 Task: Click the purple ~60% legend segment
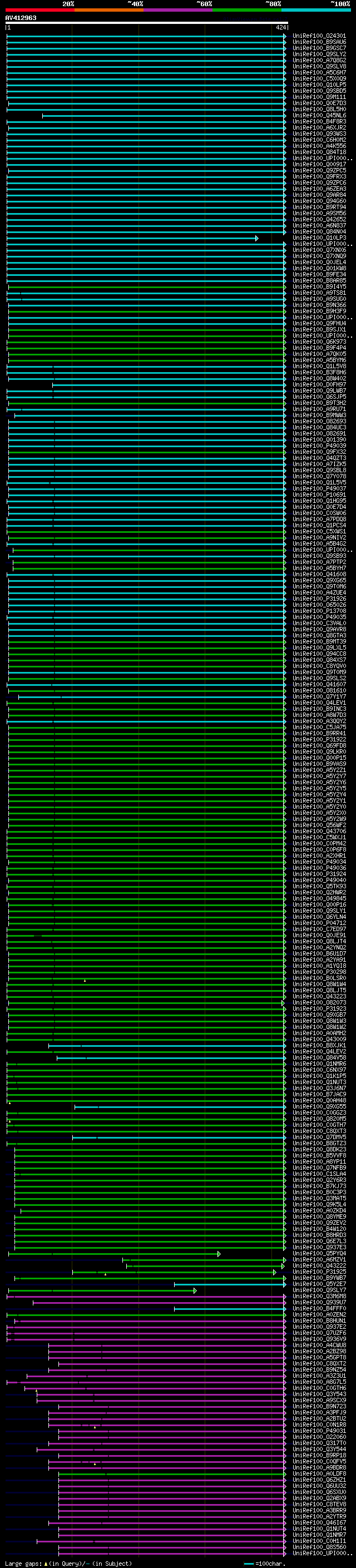point(177,11)
